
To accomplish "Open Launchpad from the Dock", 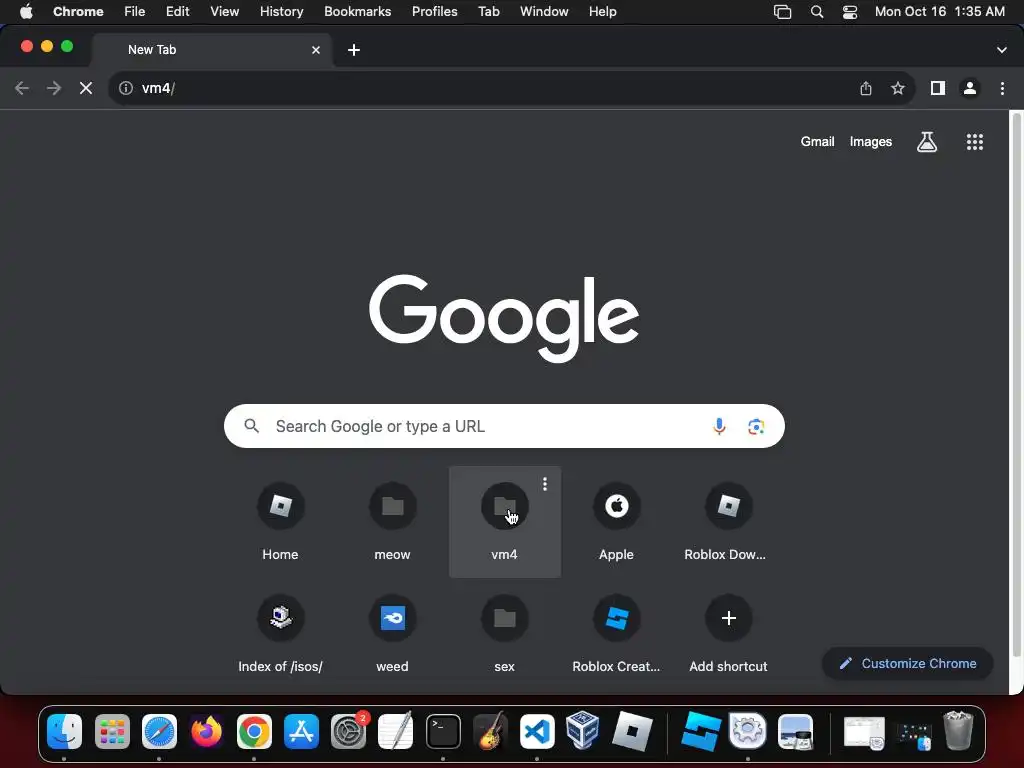I will click(112, 731).
